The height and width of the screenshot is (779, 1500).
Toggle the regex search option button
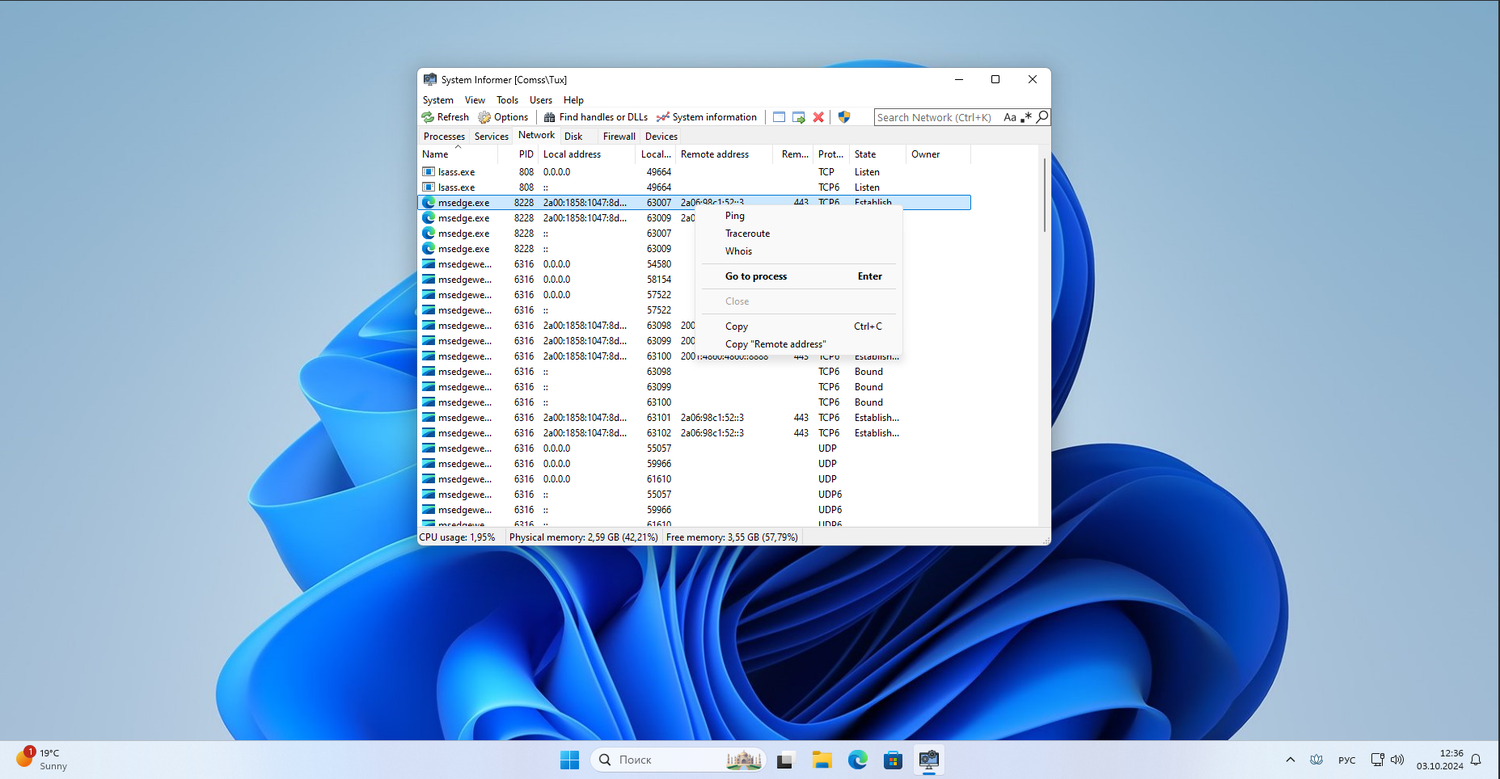click(x=1026, y=117)
